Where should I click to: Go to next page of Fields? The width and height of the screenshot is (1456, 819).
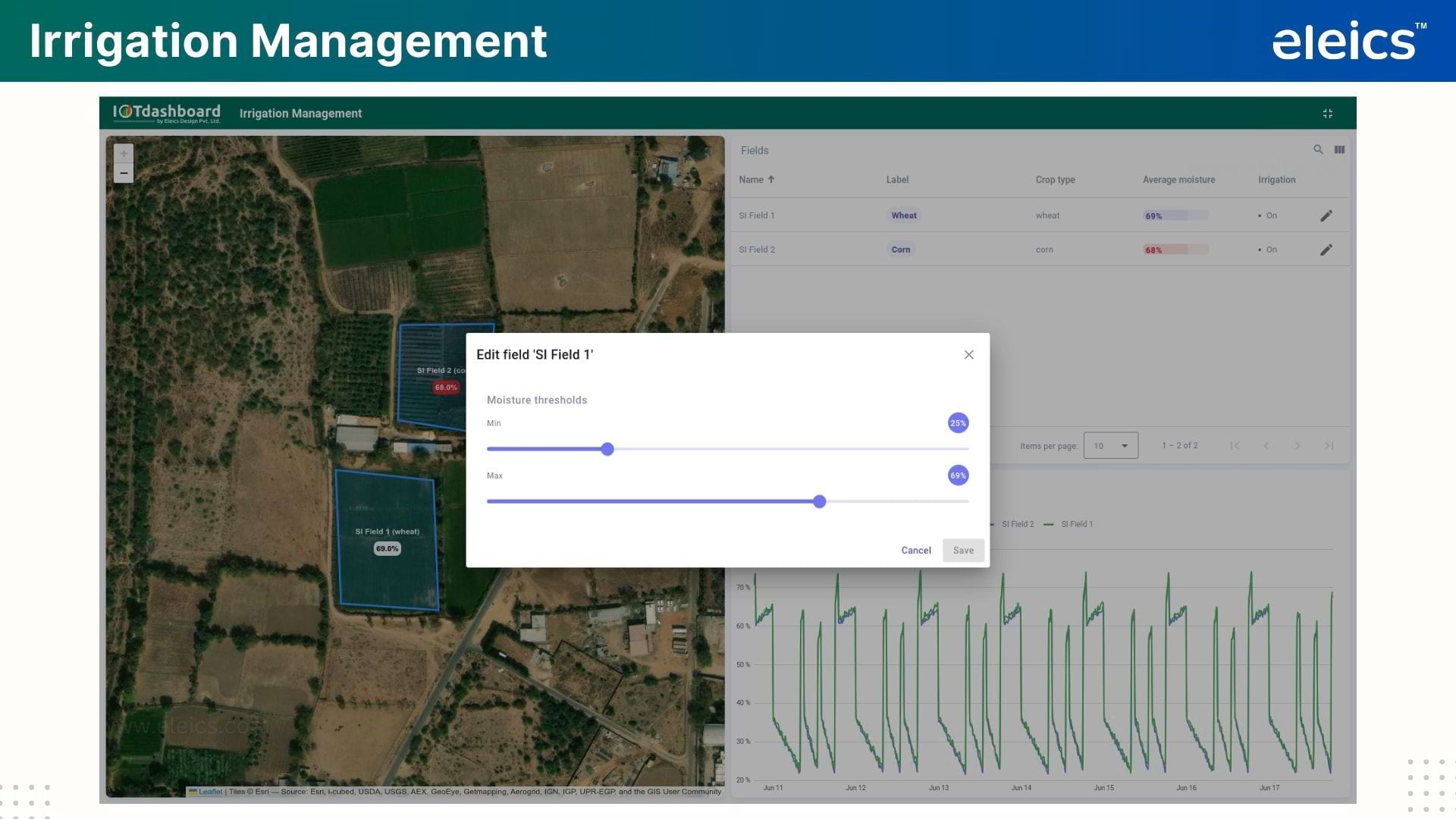(1298, 446)
